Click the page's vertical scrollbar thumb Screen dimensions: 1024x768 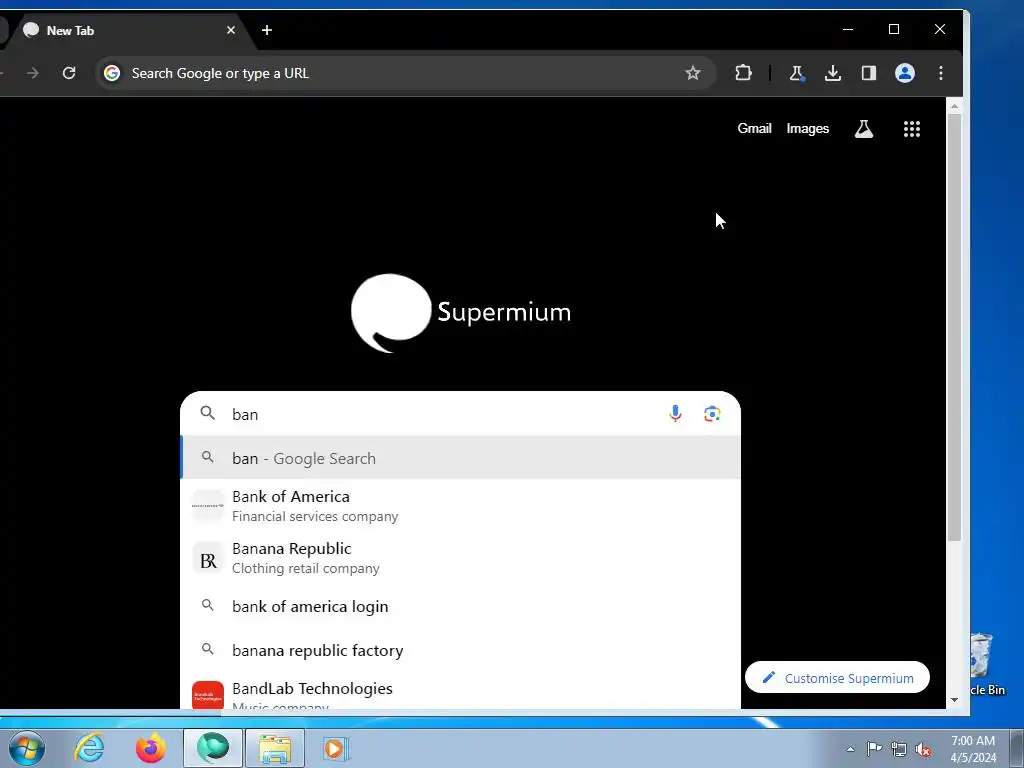954,327
